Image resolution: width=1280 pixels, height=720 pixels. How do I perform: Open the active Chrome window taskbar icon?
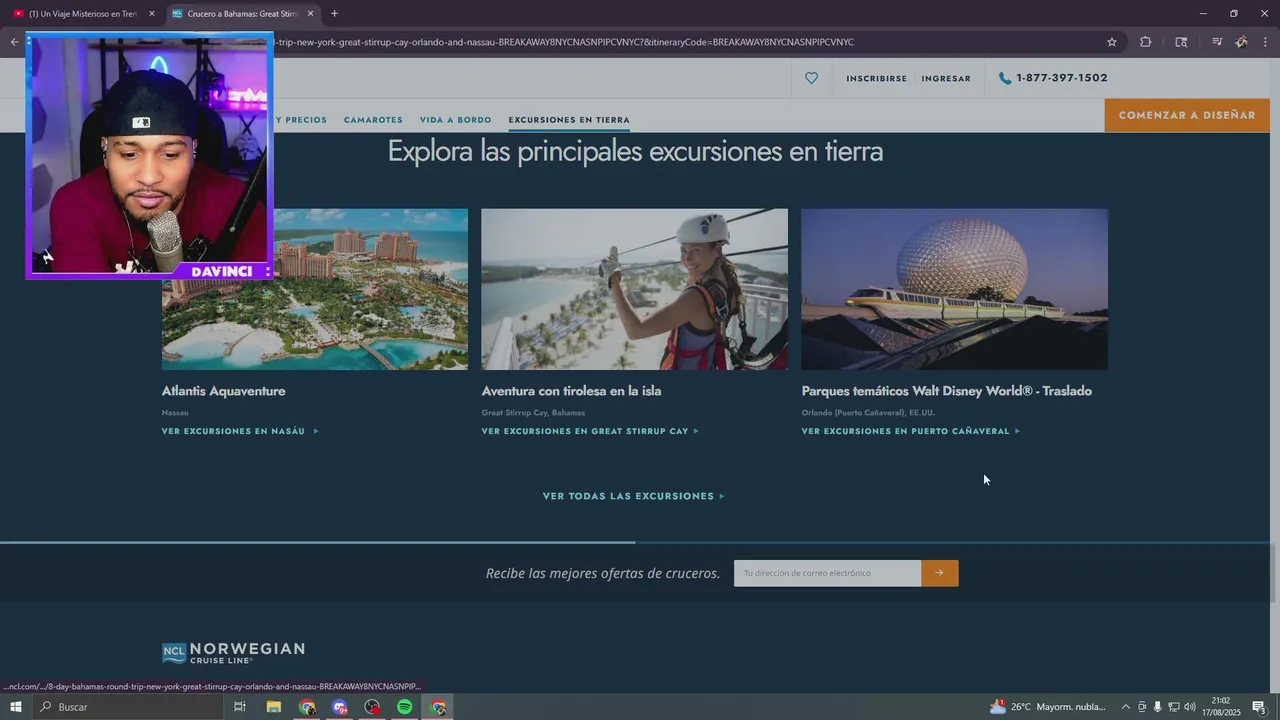click(x=438, y=707)
